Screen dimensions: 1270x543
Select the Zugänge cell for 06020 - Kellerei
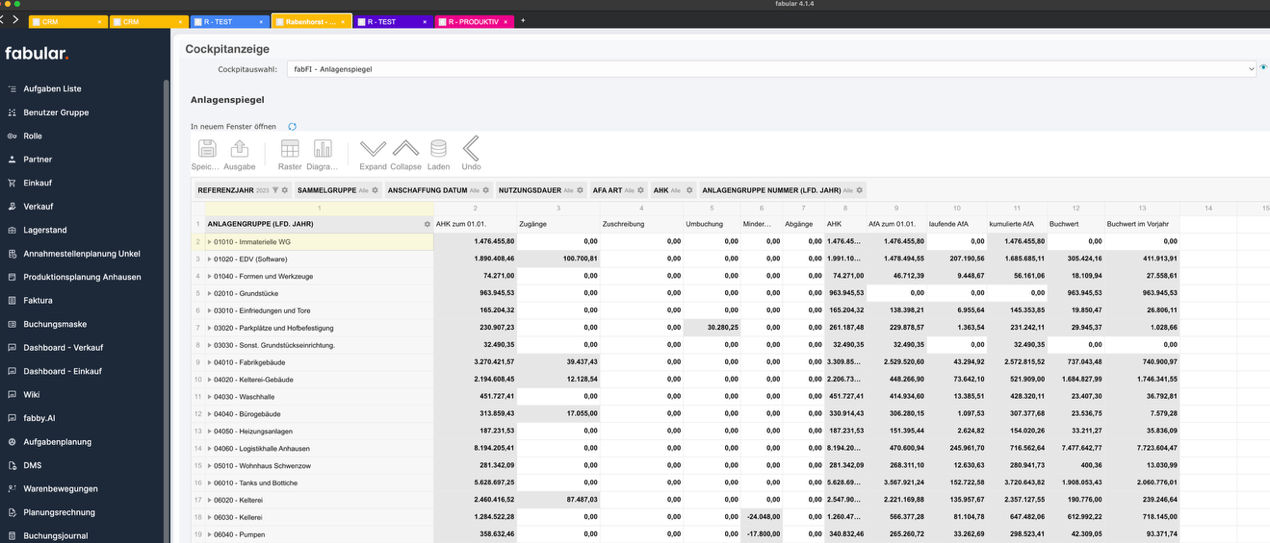pos(558,499)
